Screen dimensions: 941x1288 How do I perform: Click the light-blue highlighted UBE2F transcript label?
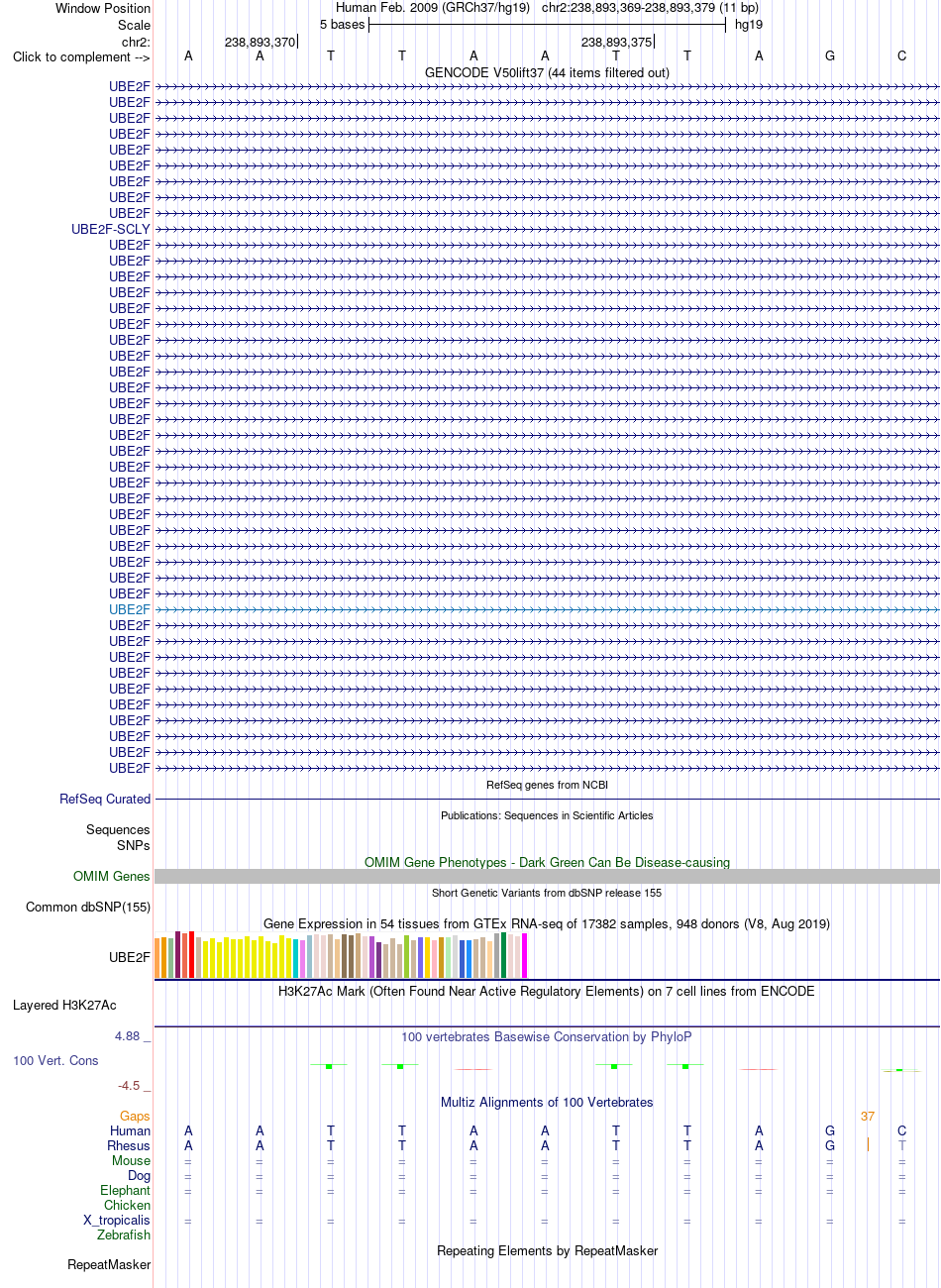click(x=130, y=609)
